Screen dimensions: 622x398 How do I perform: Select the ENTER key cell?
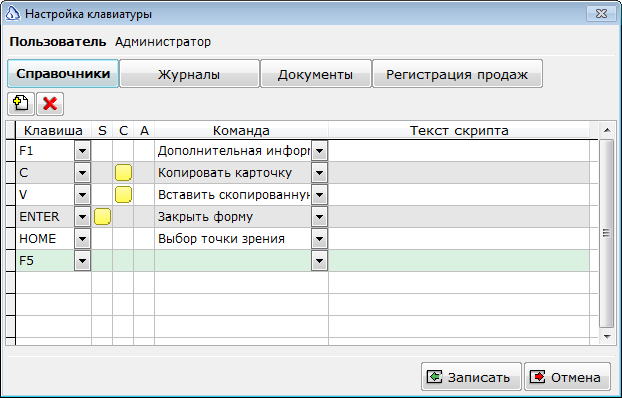click(45, 217)
